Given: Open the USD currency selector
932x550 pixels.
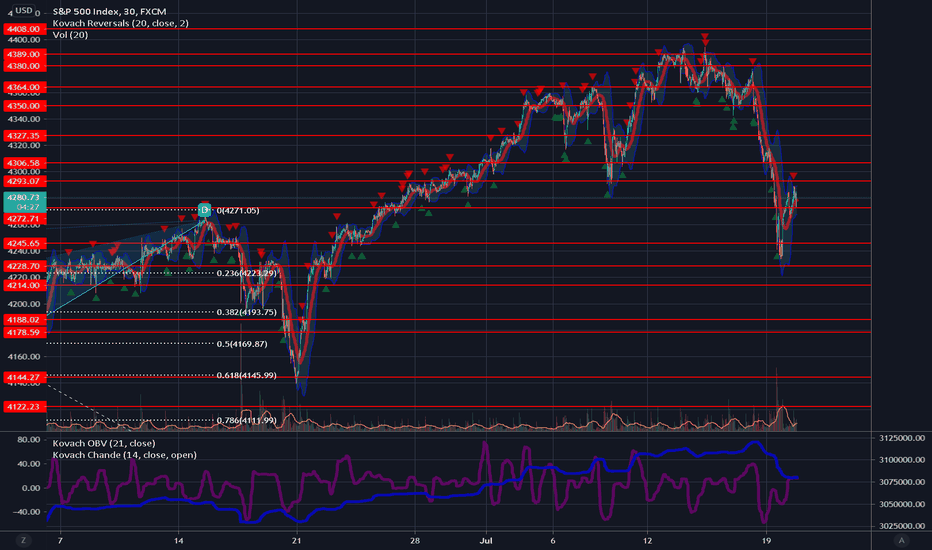Looking at the screenshot, I should pyautogui.click(x=24, y=11).
